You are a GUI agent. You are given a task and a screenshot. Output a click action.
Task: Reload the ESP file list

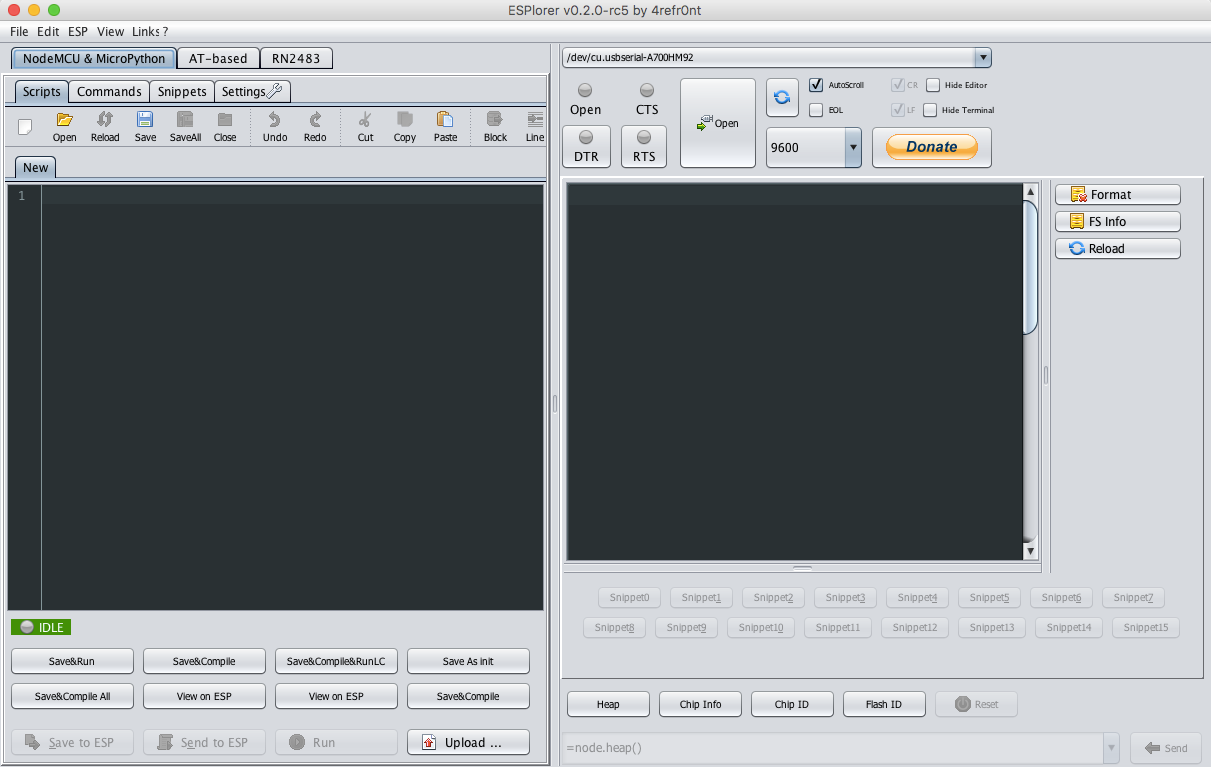coord(1118,248)
